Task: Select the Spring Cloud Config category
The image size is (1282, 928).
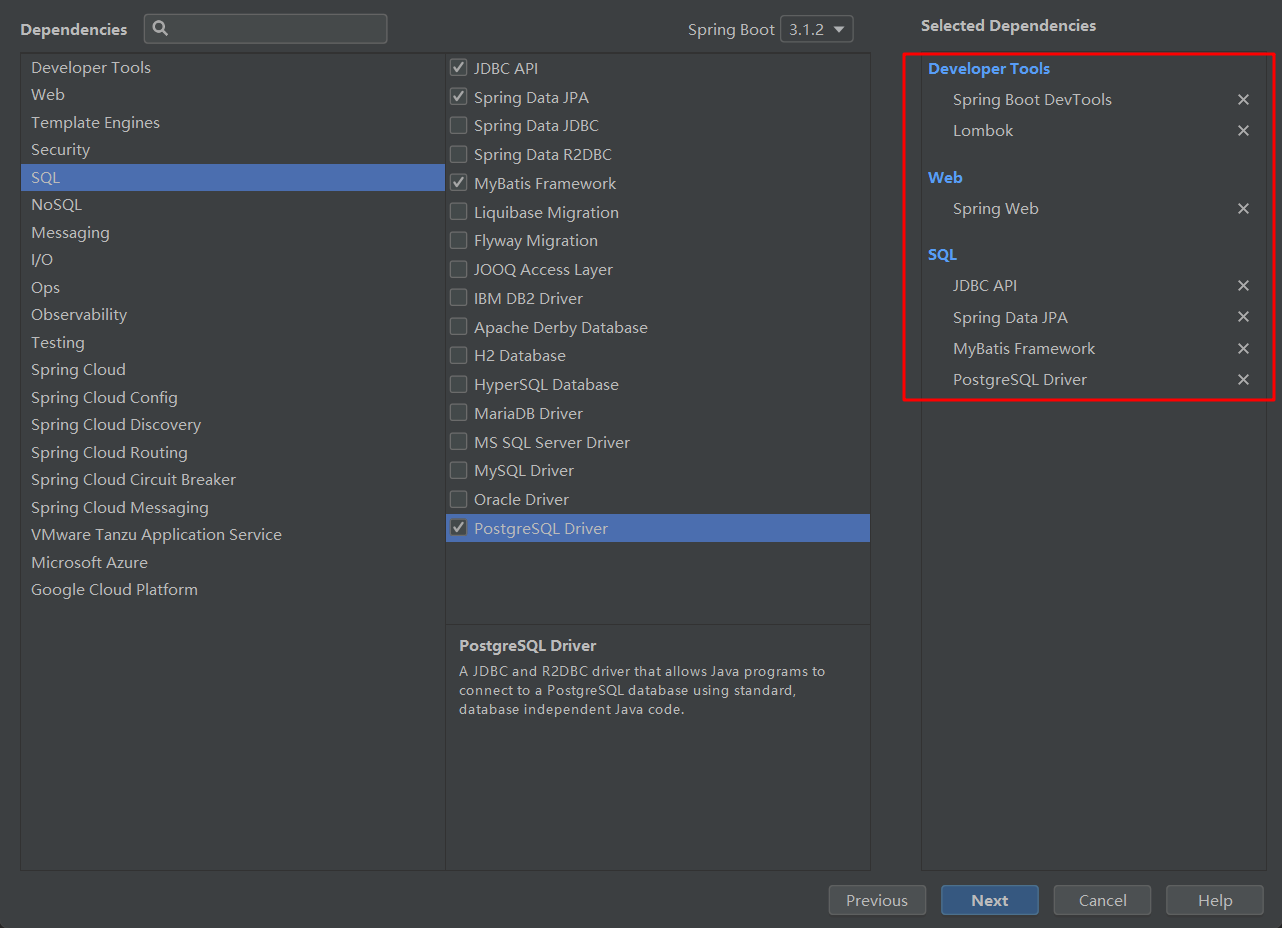Action: (x=232, y=398)
